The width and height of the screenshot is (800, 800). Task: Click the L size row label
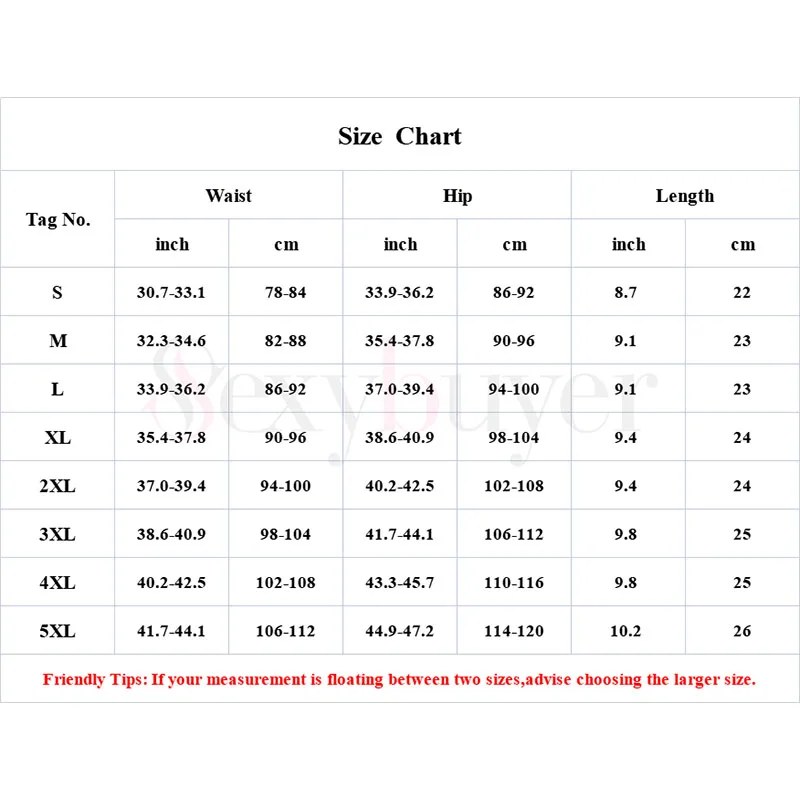coord(58,389)
